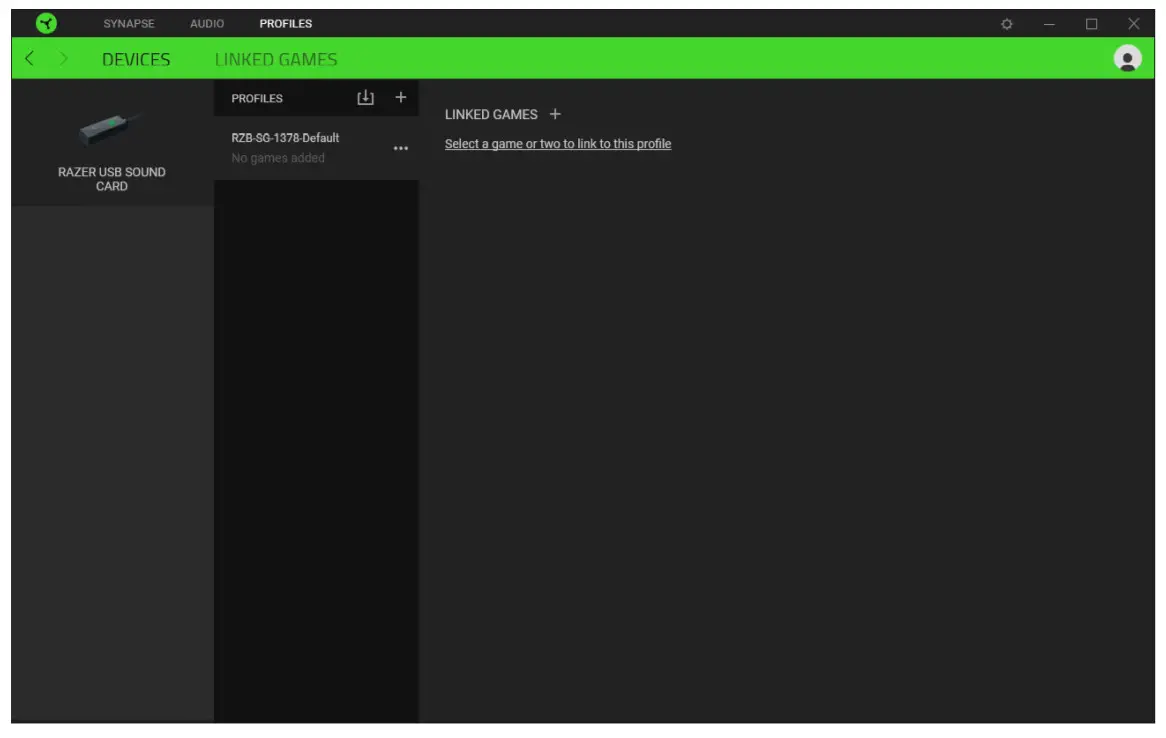Import a profile using the import icon

pyautogui.click(x=366, y=97)
